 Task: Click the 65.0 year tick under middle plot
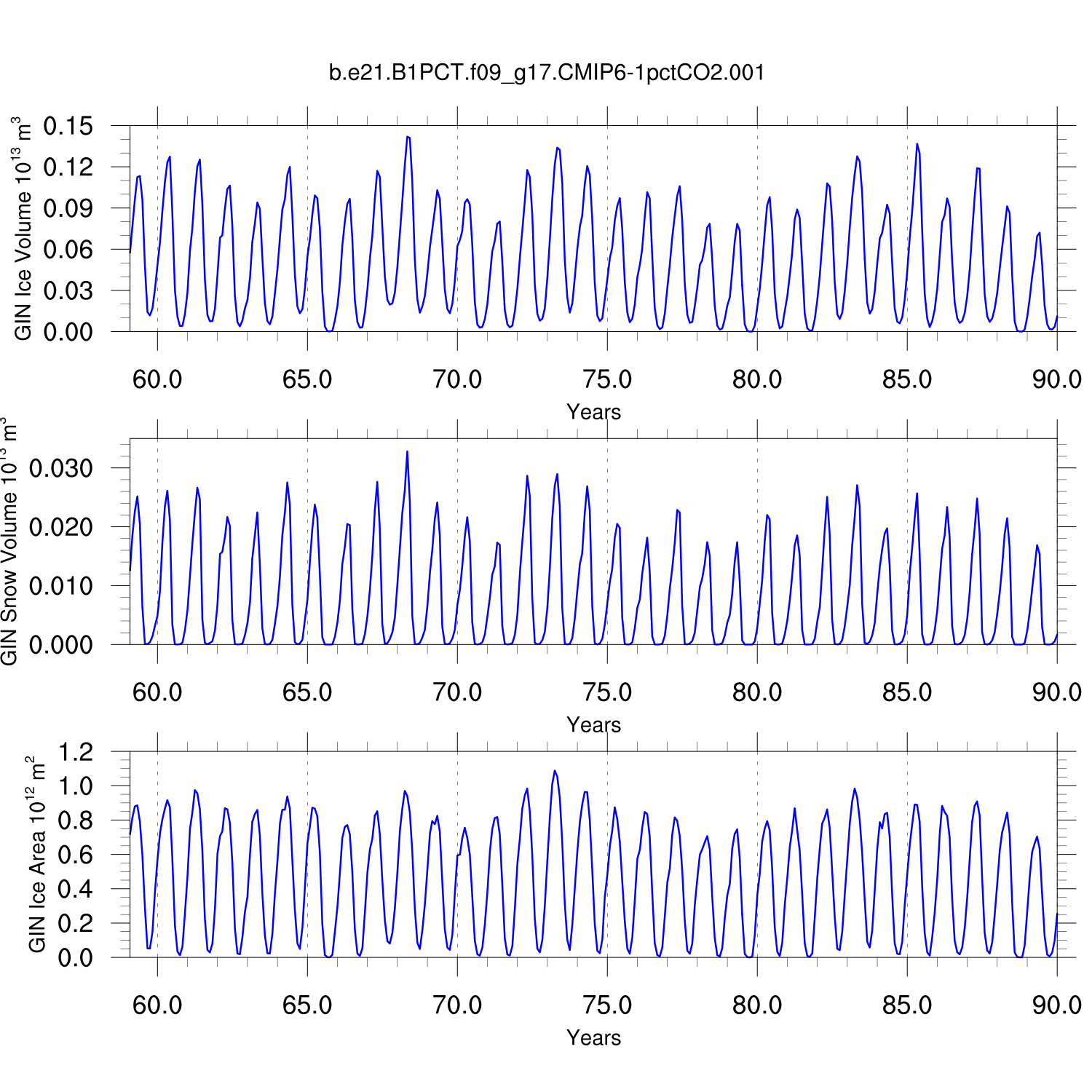pyautogui.click(x=307, y=692)
